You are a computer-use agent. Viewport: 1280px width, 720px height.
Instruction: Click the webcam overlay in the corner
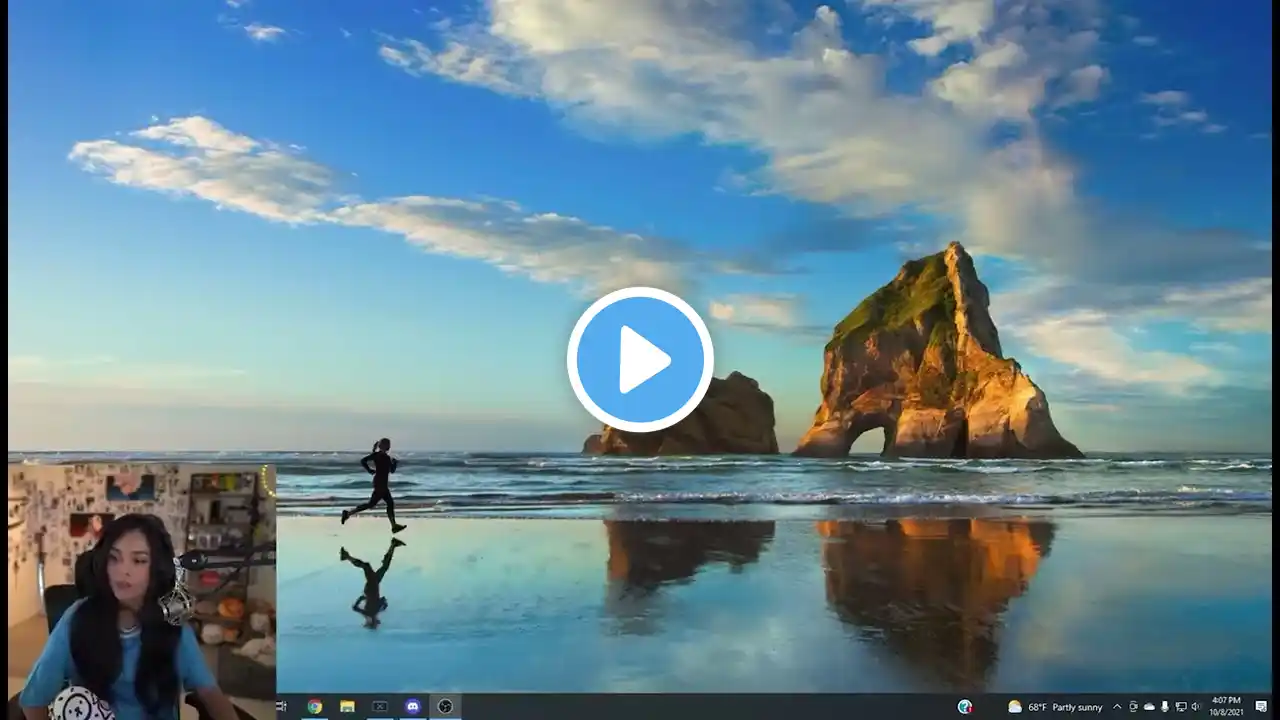click(x=142, y=591)
